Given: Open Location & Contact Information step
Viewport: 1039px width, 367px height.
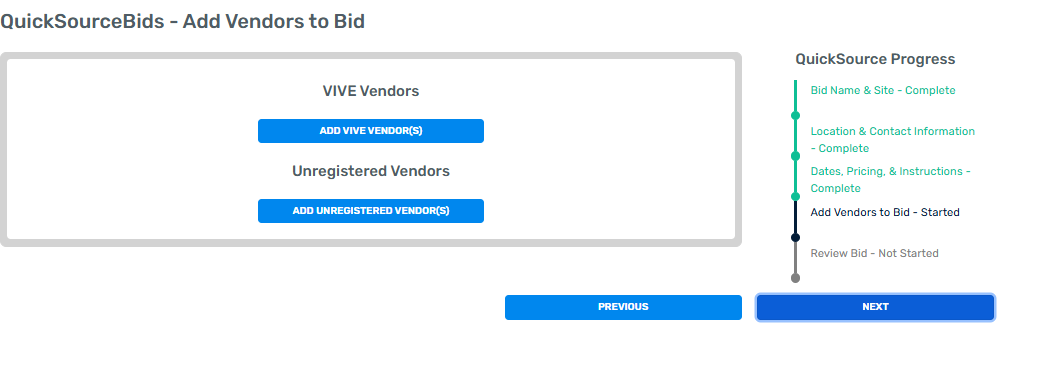Looking at the screenshot, I should 893,140.
